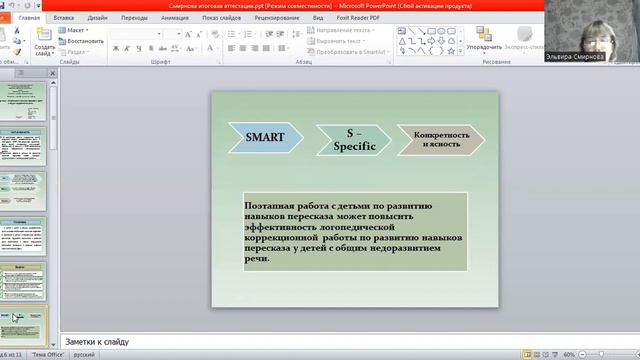The image size is (640, 360).
Task: Select the rounded rectangle shape
Action: 451,31
